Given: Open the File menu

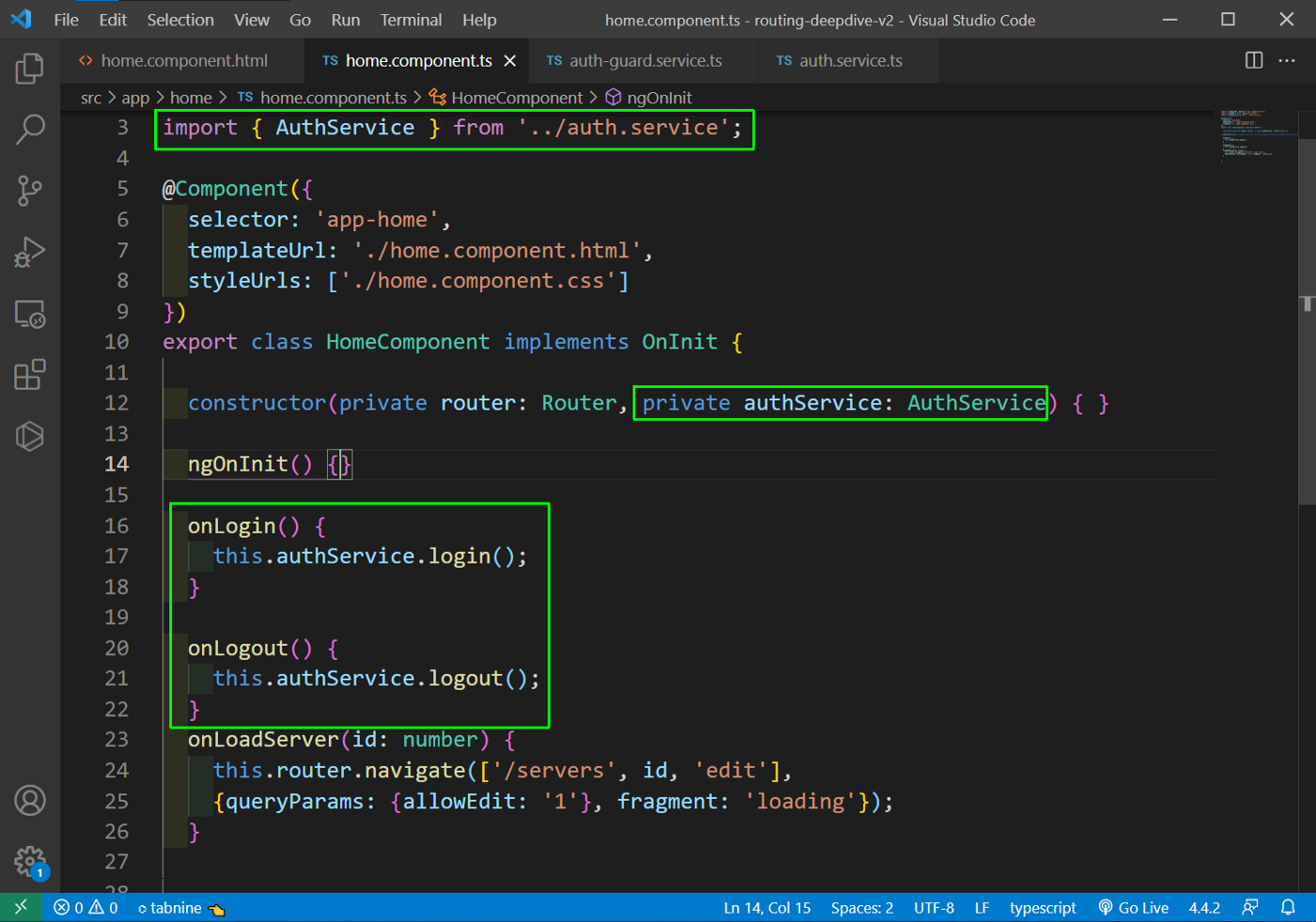Looking at the screenshot, I should pos(67,20).
